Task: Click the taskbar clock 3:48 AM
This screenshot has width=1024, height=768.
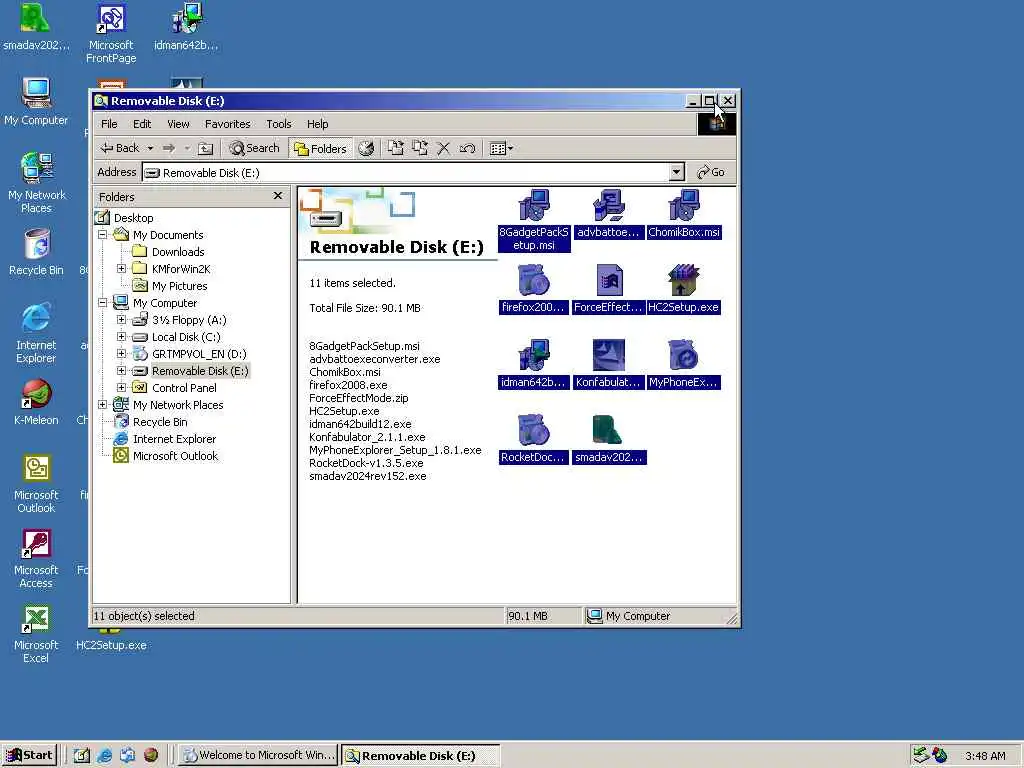Action: (x=985, y=756)
